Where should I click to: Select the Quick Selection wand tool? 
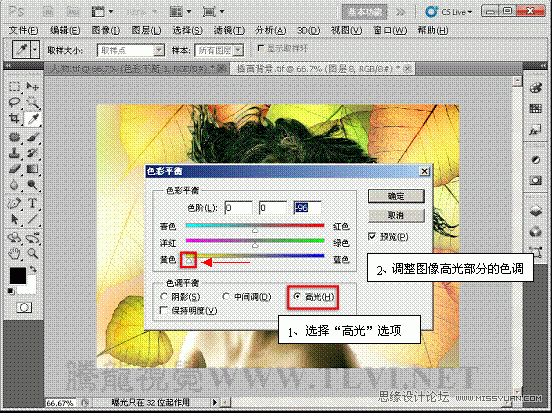click(33, 102)
